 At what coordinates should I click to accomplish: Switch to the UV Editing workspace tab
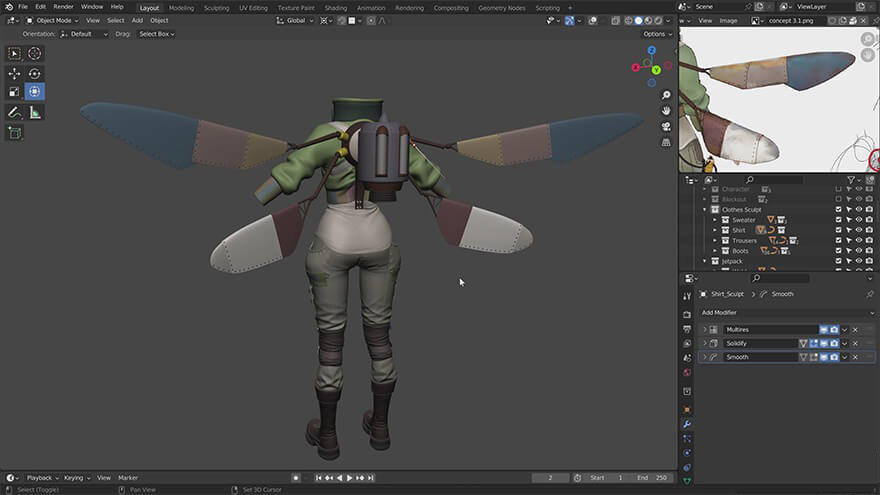point(253,8)
